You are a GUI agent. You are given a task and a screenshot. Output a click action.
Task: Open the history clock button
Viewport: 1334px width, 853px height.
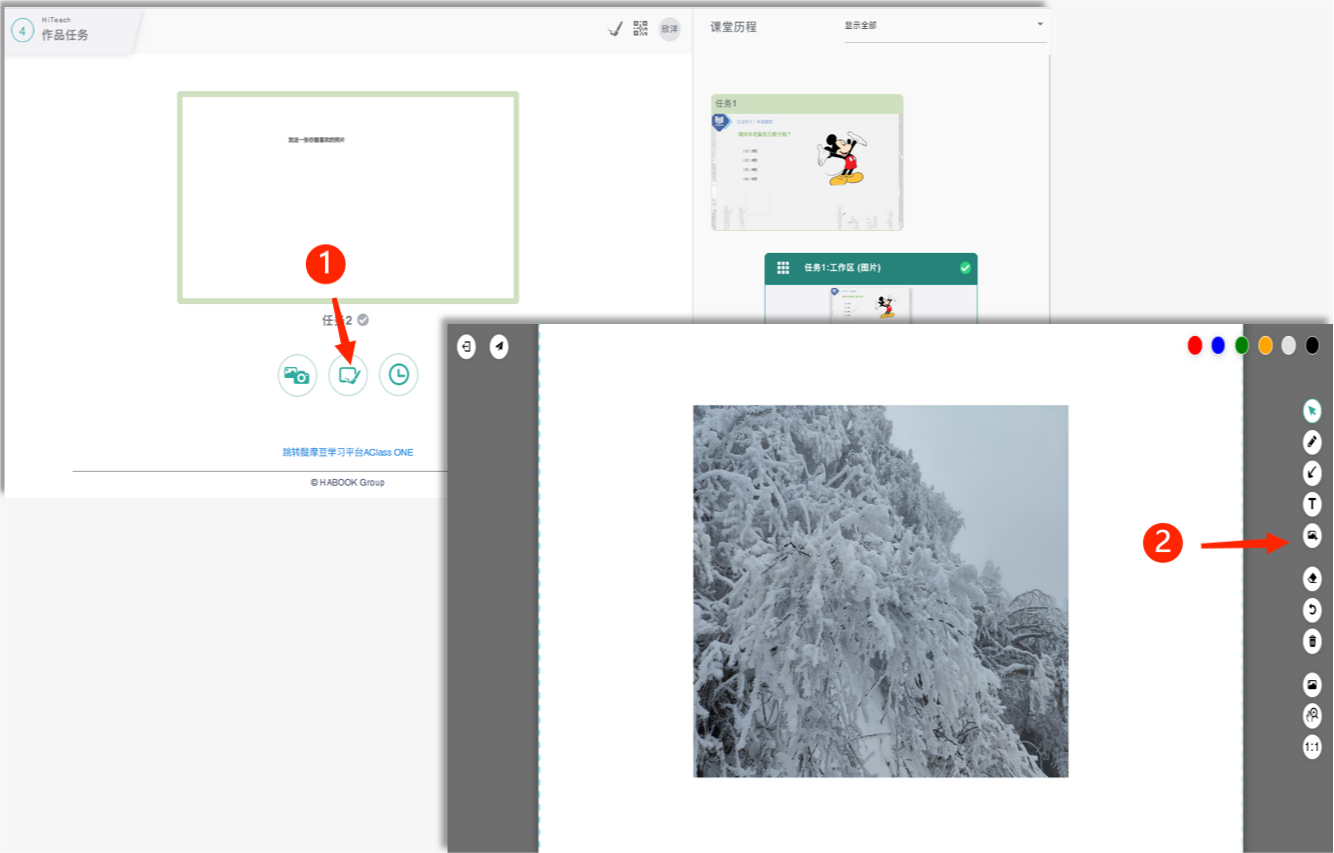(x=398, y=376)
